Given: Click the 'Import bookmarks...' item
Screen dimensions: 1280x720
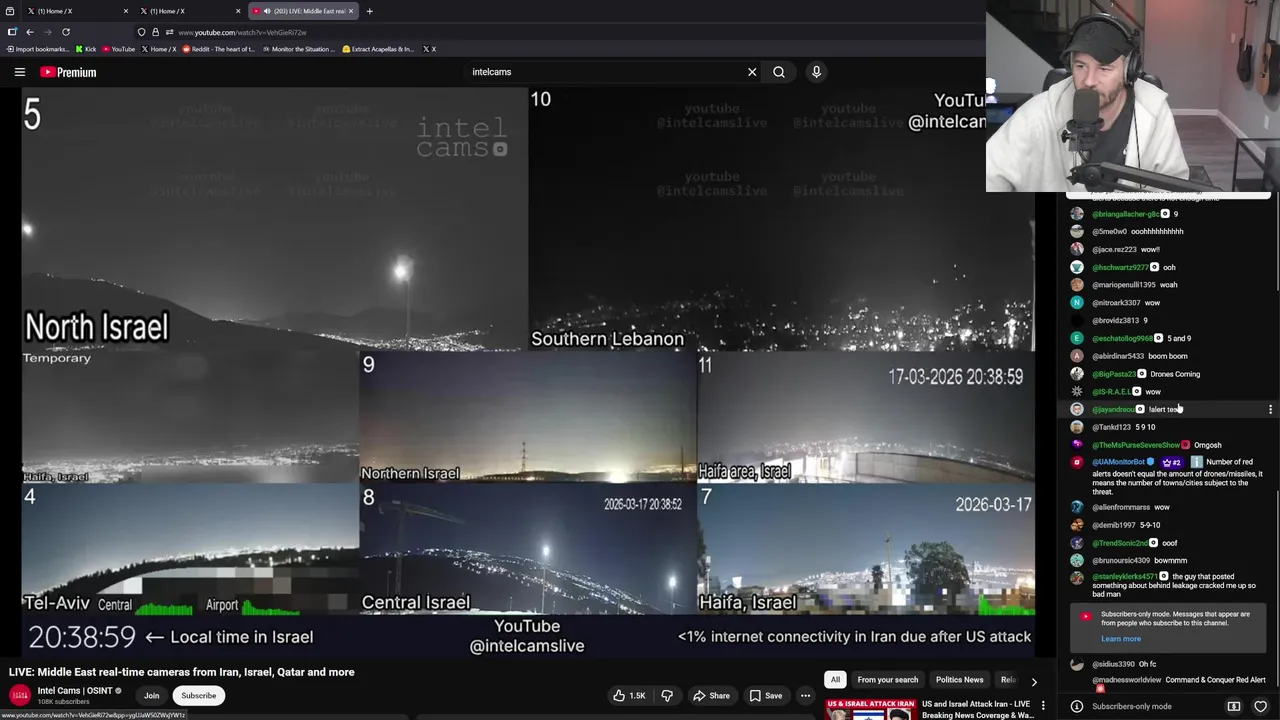Looking at the screenshot, I should (37, 49).
